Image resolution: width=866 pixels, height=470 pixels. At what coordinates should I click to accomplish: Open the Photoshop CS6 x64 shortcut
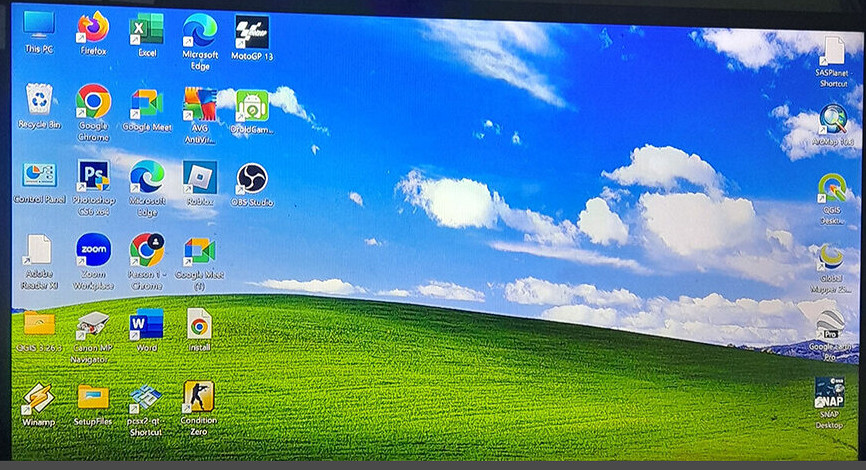[93, 177]
